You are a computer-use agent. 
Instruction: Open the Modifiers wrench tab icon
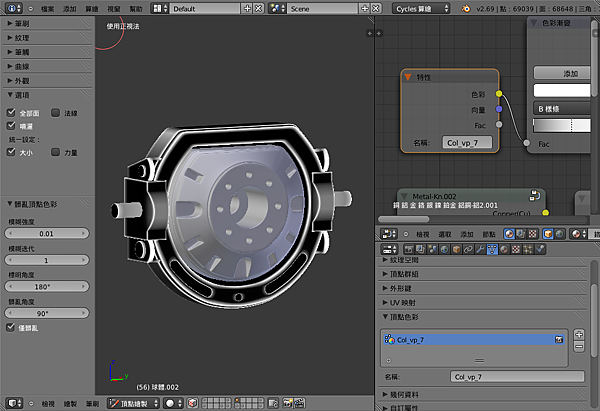[478, 249]
